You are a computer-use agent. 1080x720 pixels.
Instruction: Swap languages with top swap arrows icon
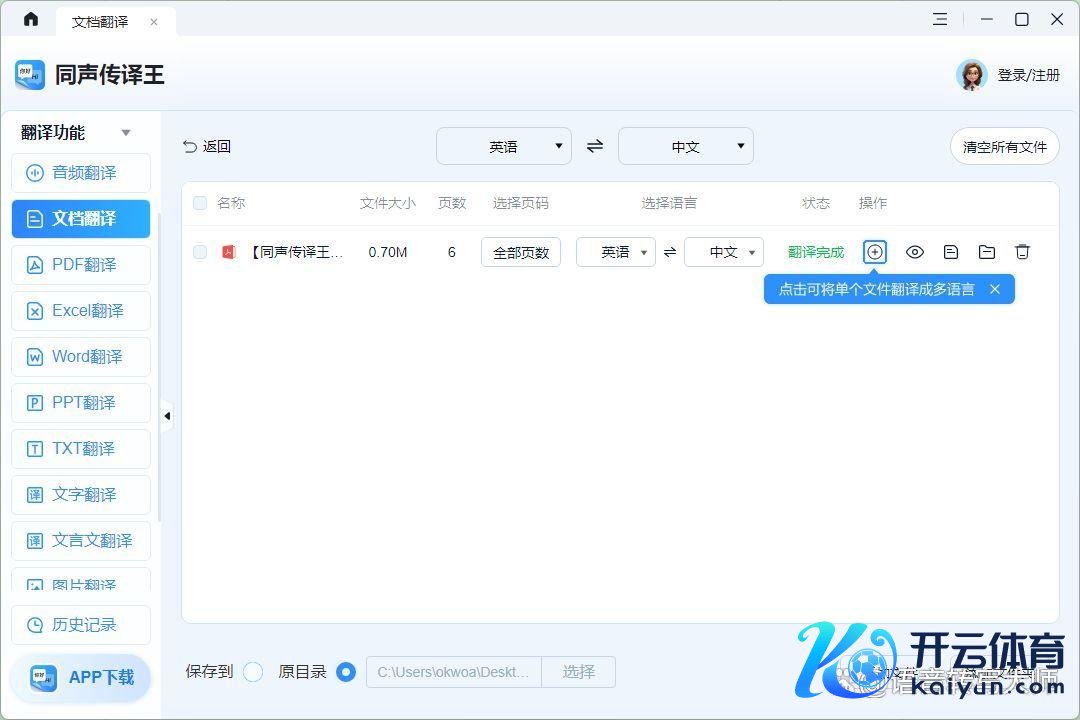(x=595, y=146)
